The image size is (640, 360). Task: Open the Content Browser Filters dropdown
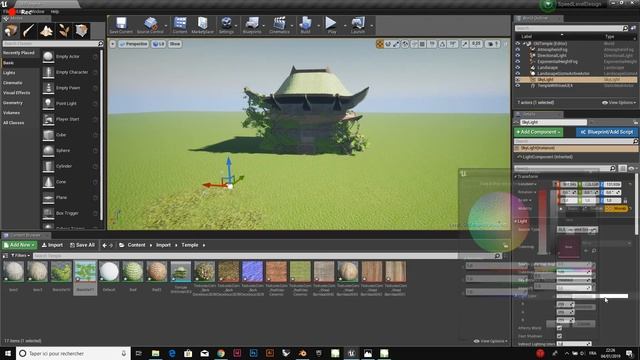[20, 256]
